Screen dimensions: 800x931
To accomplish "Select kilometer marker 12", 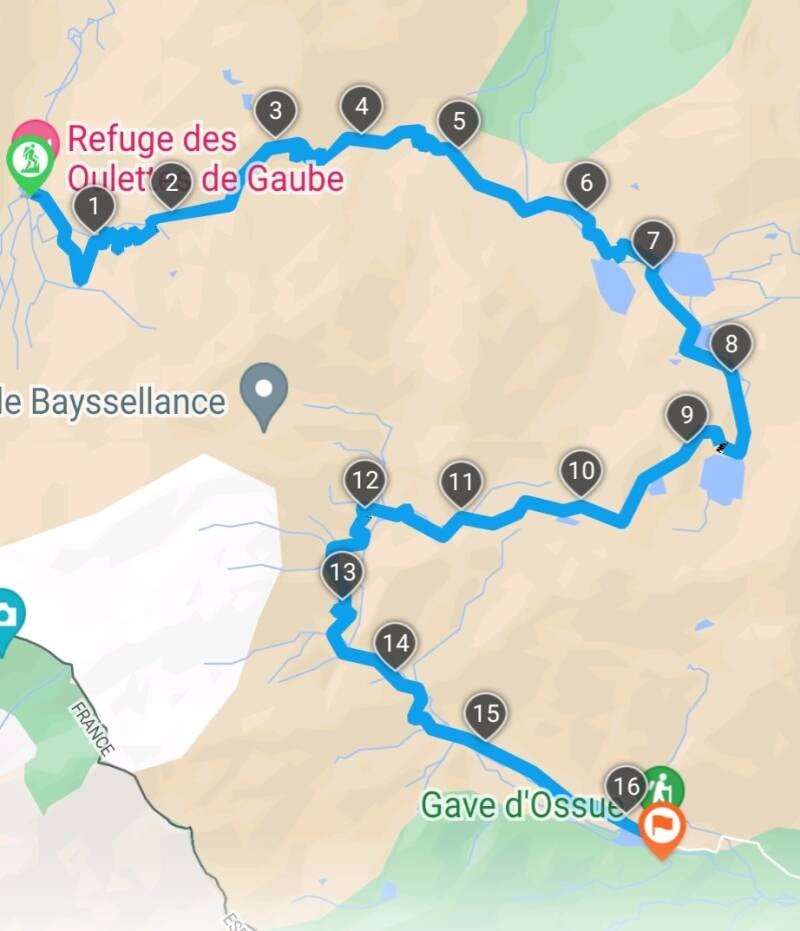I will [365, 483].
